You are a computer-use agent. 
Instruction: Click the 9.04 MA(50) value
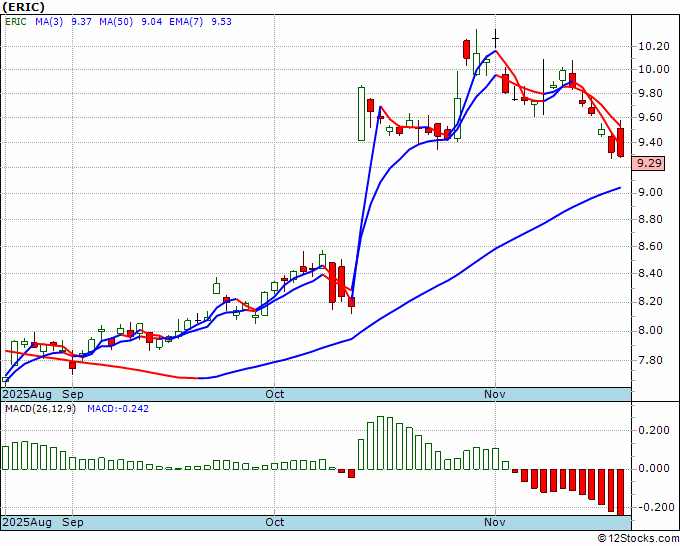152,22
